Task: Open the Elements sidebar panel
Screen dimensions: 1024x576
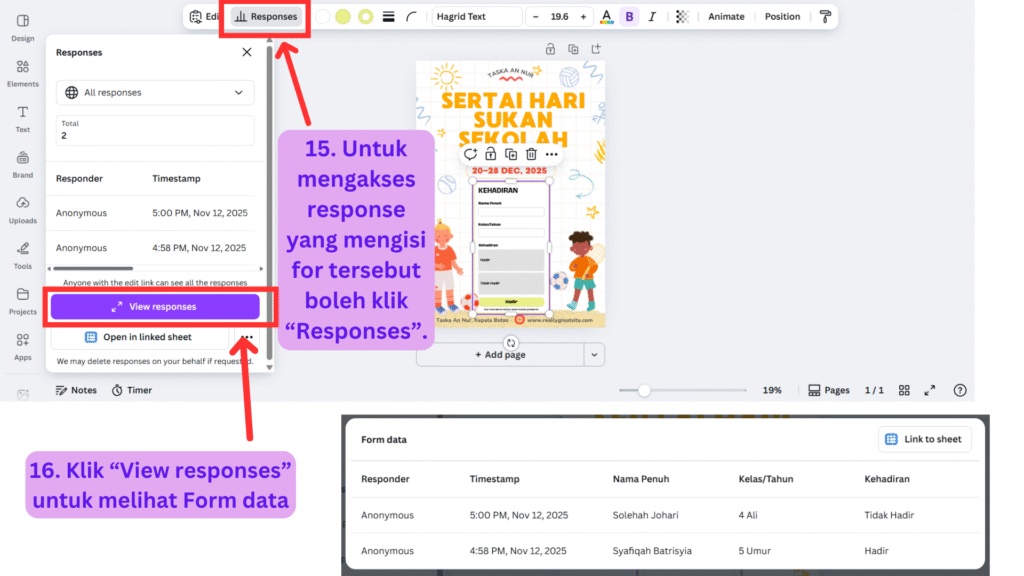Action: pos(22,72)
